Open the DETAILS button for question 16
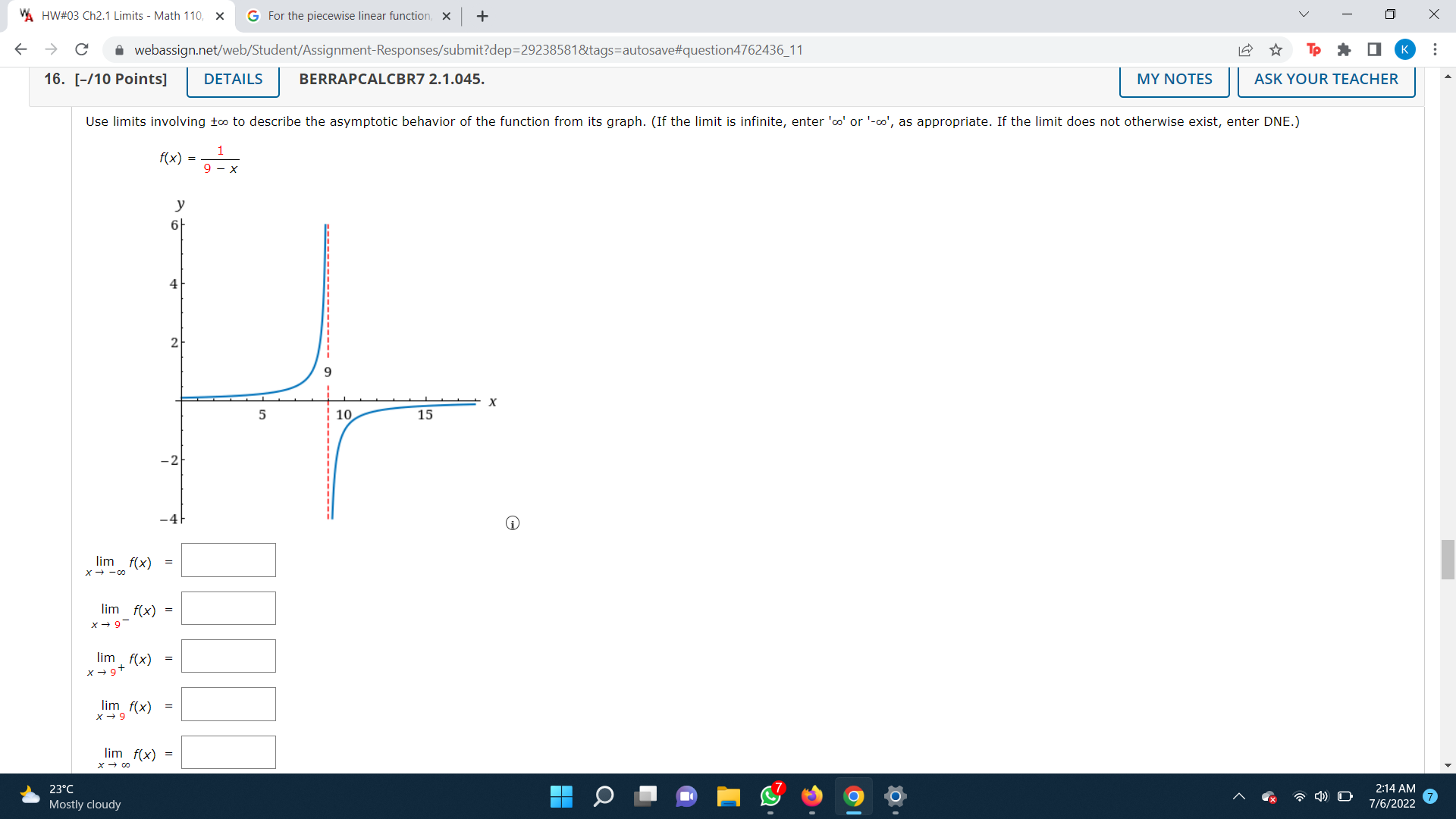Image resolution: width=1456 pixels, height=819 pixels. [x=232, y=79]
